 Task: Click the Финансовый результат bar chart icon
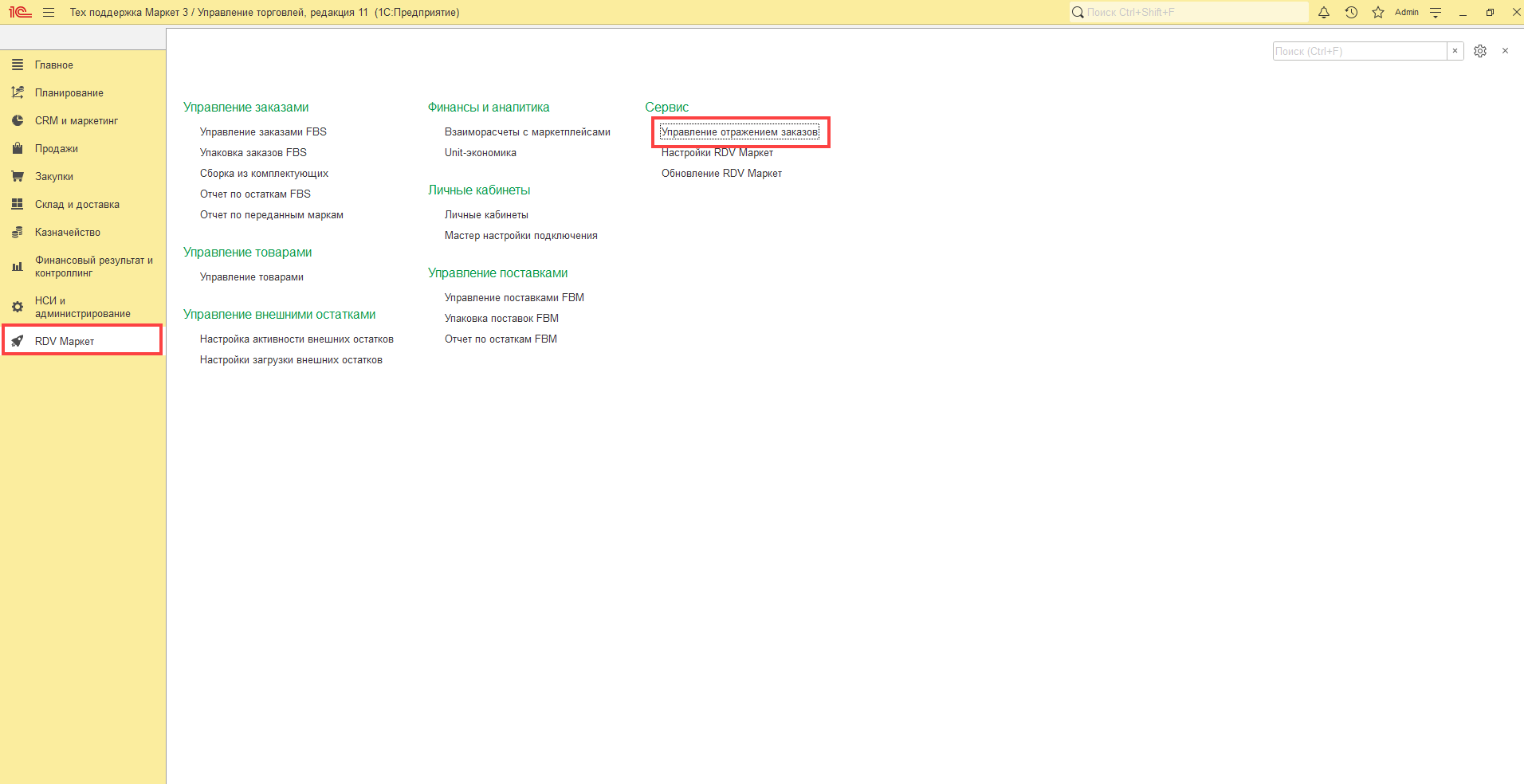(18, 267)
